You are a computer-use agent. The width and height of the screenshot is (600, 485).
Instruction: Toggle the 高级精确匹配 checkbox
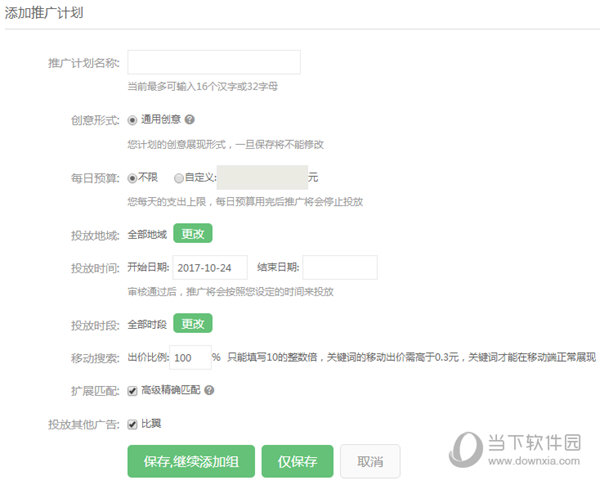coord(132,391)
